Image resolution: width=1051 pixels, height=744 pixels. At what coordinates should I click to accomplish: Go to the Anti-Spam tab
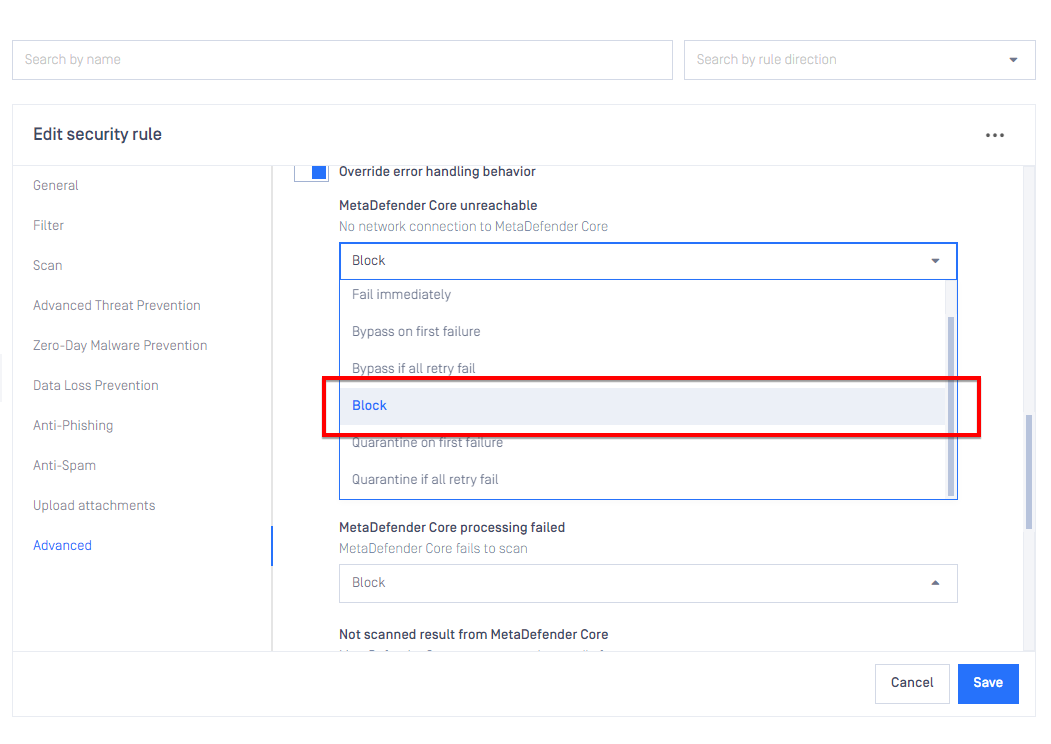64,466
